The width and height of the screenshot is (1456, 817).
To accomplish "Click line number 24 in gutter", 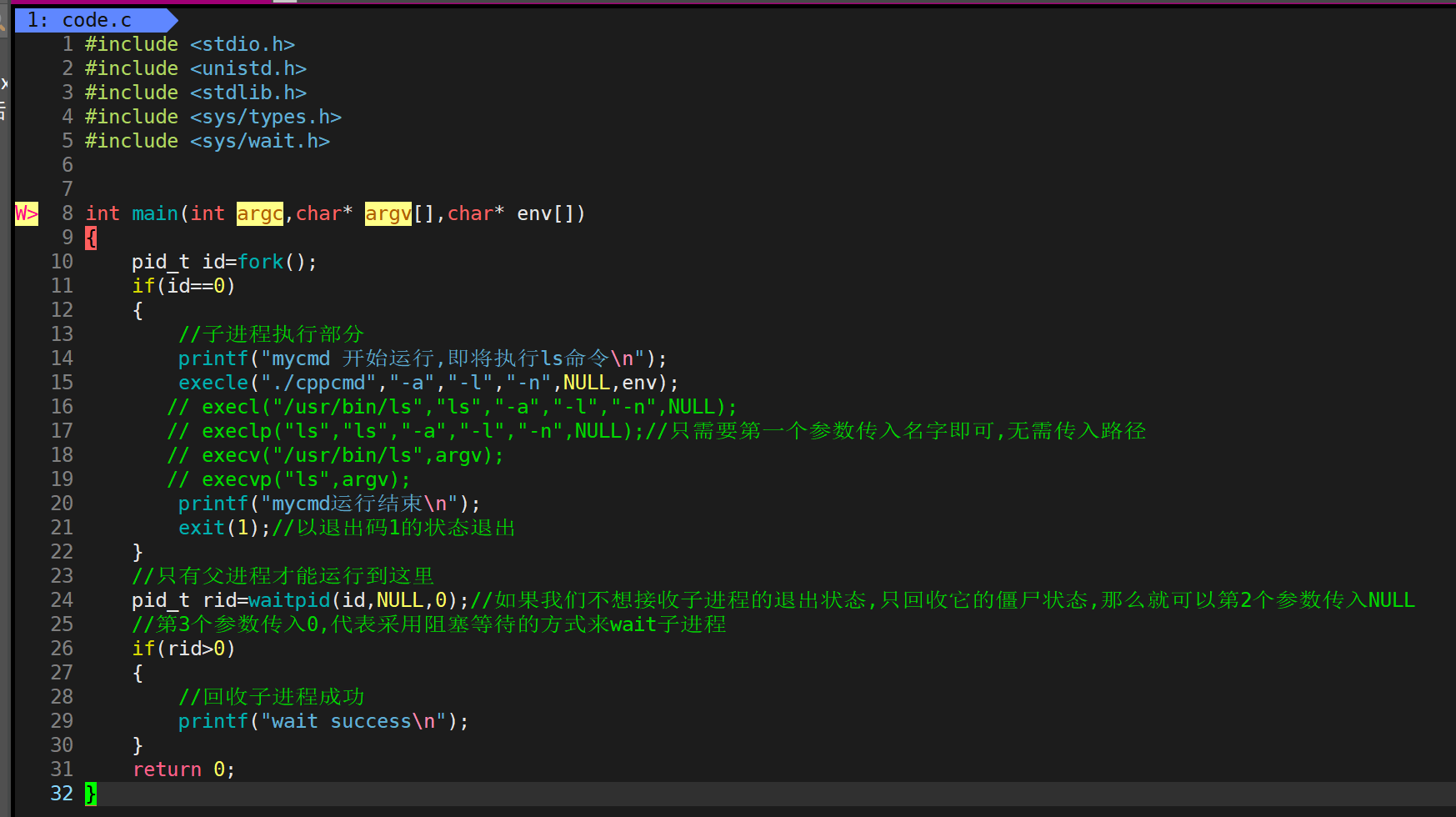I will (x=62, y=600).
